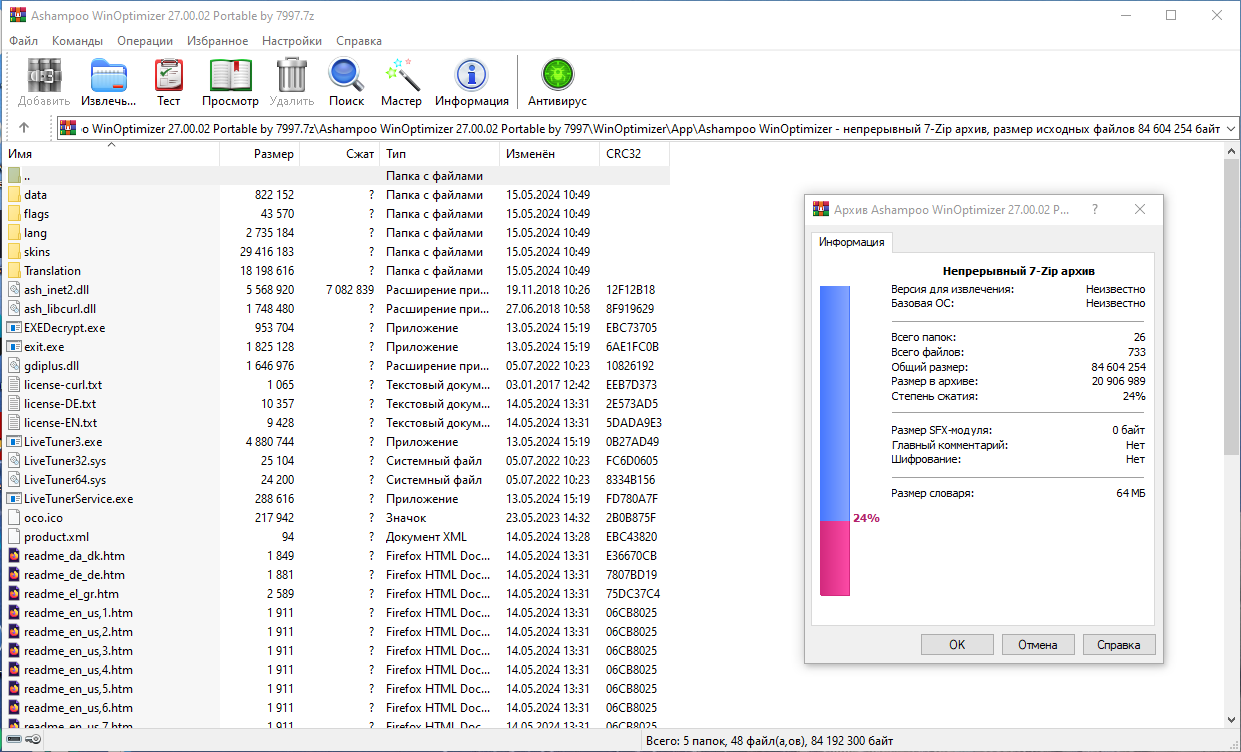Image resolution: width=1241 pixels, height=752 pixels.
Task: Click the up-one-level arrow icon
Action: 24,128
